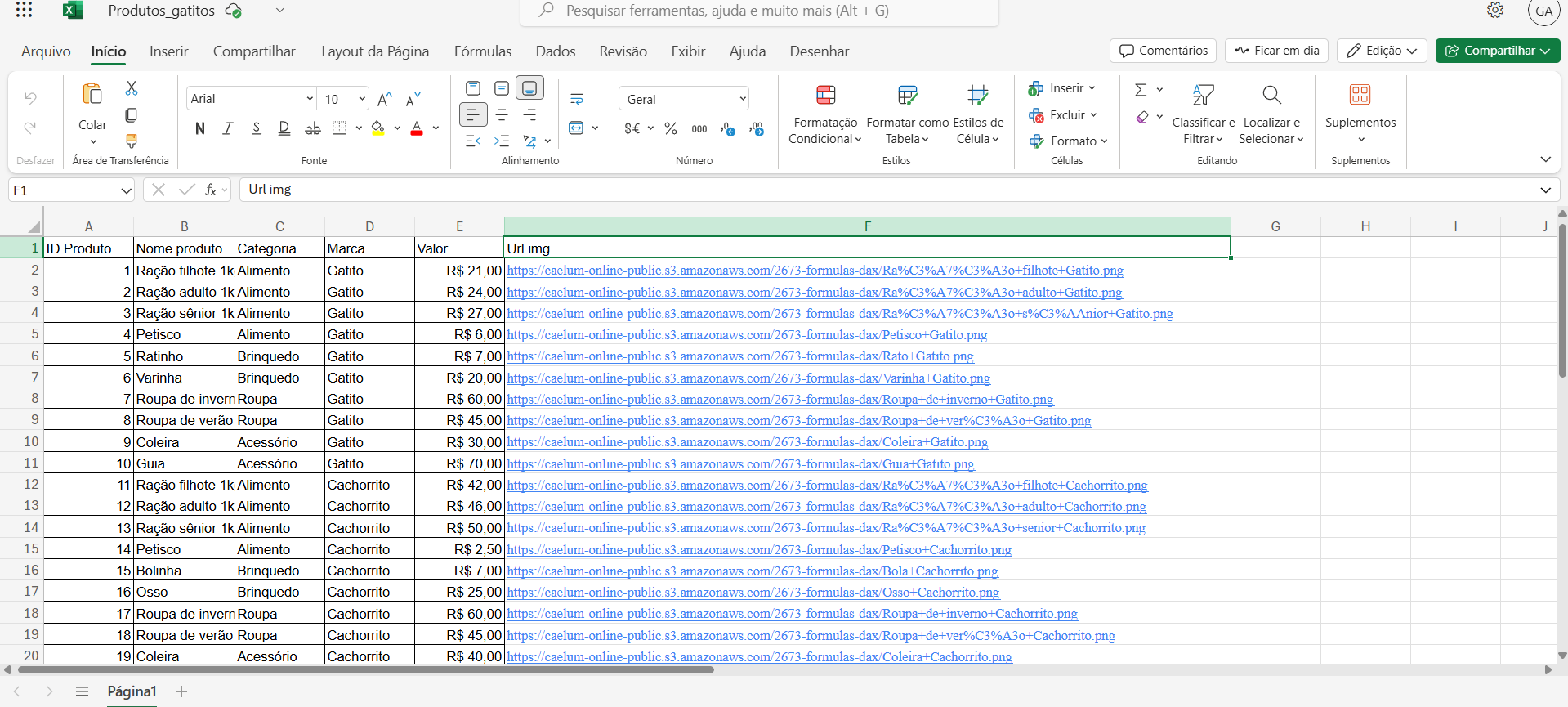
Task: Click the Redo arrow icon
Action: point(30,128)
